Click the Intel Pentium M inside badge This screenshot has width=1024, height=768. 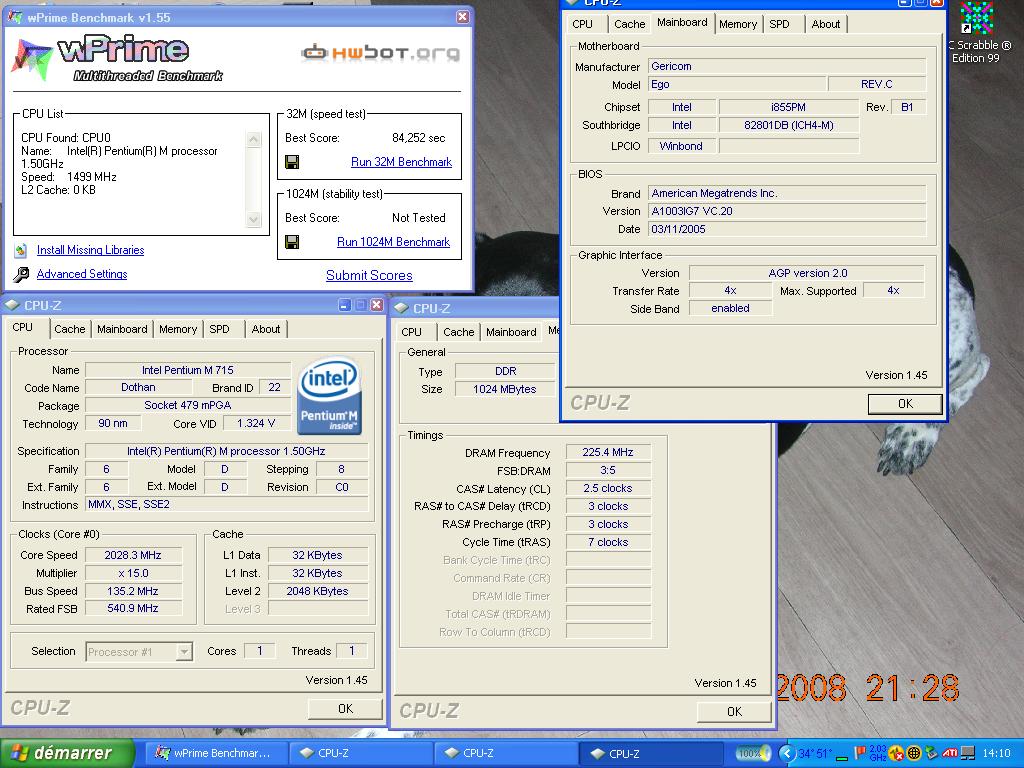[x=329, y=396]
